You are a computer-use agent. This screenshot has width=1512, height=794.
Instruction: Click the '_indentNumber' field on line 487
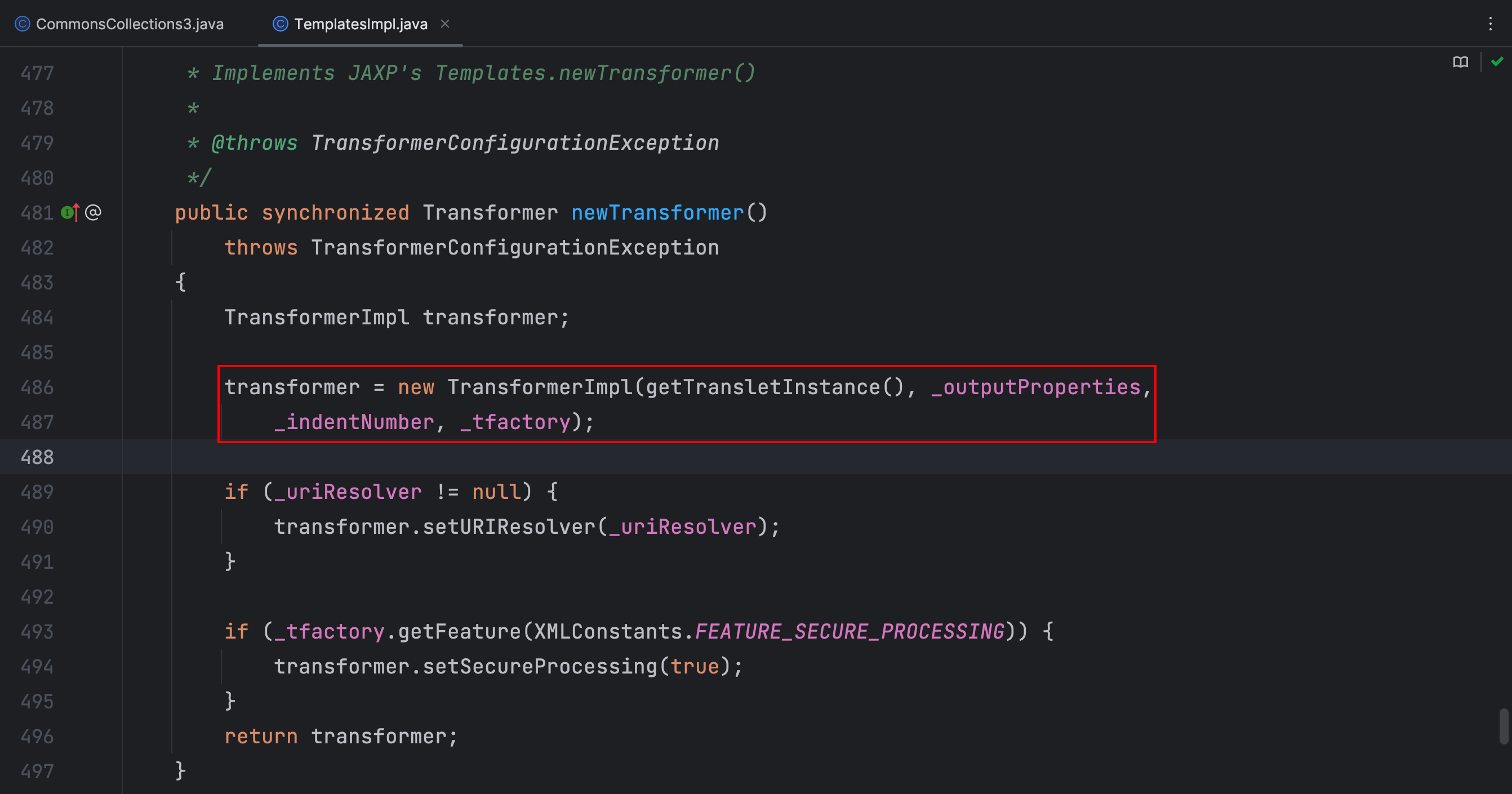[354, 422]
